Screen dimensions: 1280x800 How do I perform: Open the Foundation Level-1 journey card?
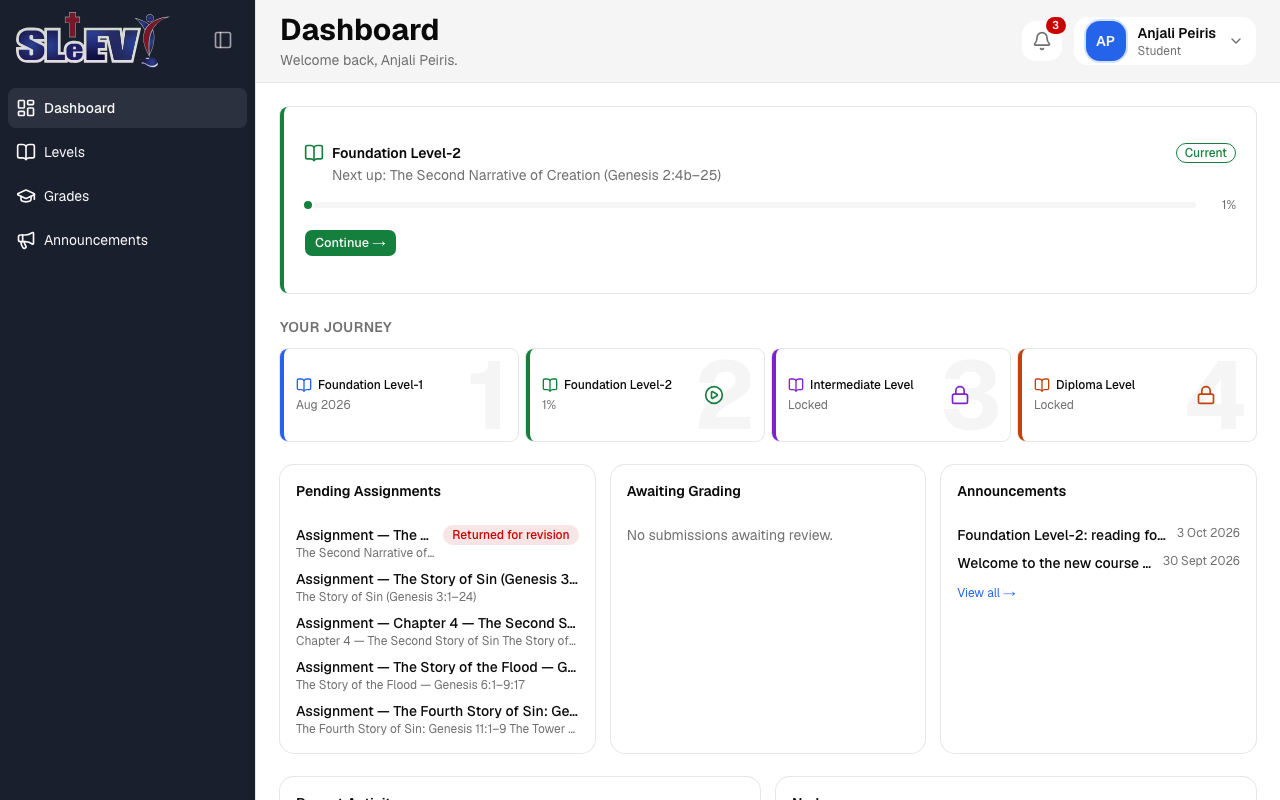coord(399,395)
